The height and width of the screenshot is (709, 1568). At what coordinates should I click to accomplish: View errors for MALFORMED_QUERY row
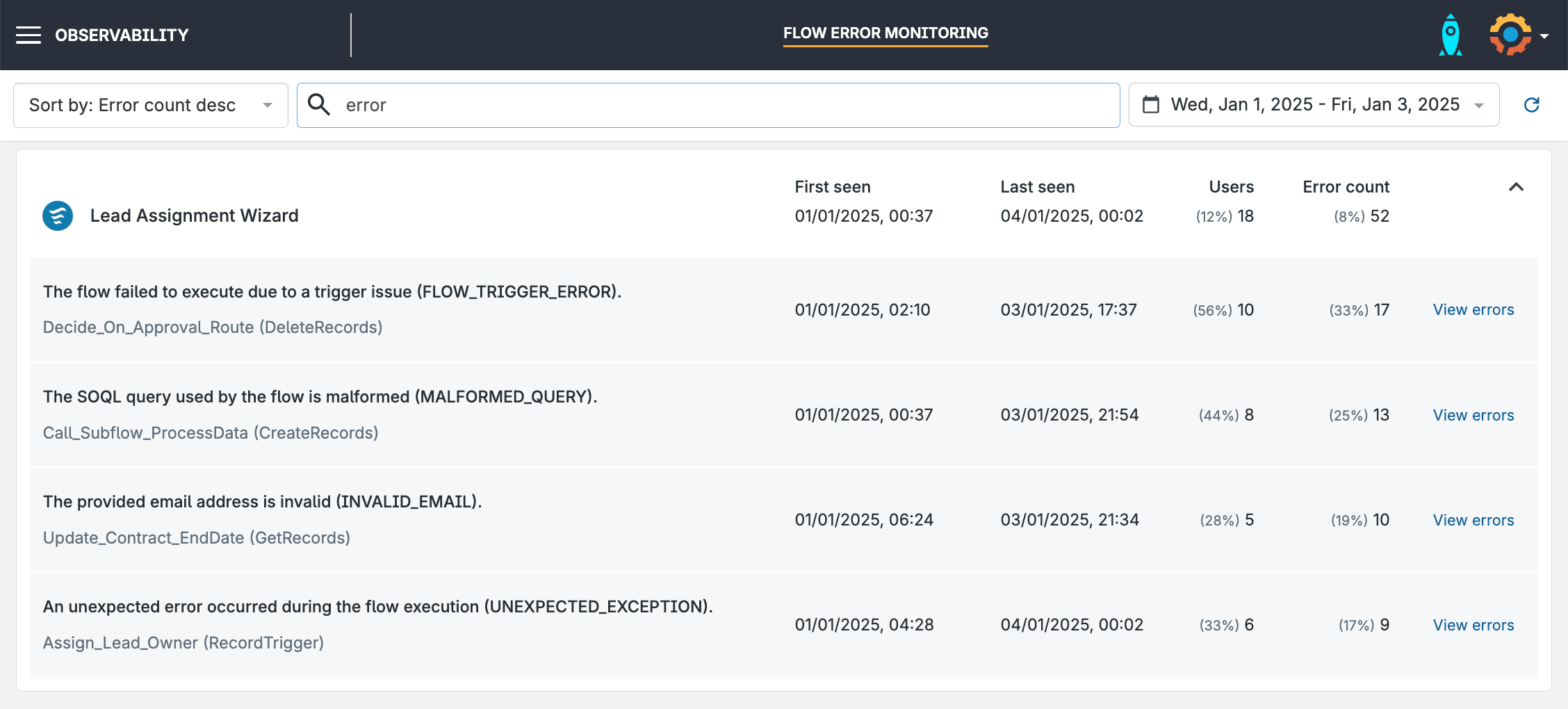pos(1473,416)
